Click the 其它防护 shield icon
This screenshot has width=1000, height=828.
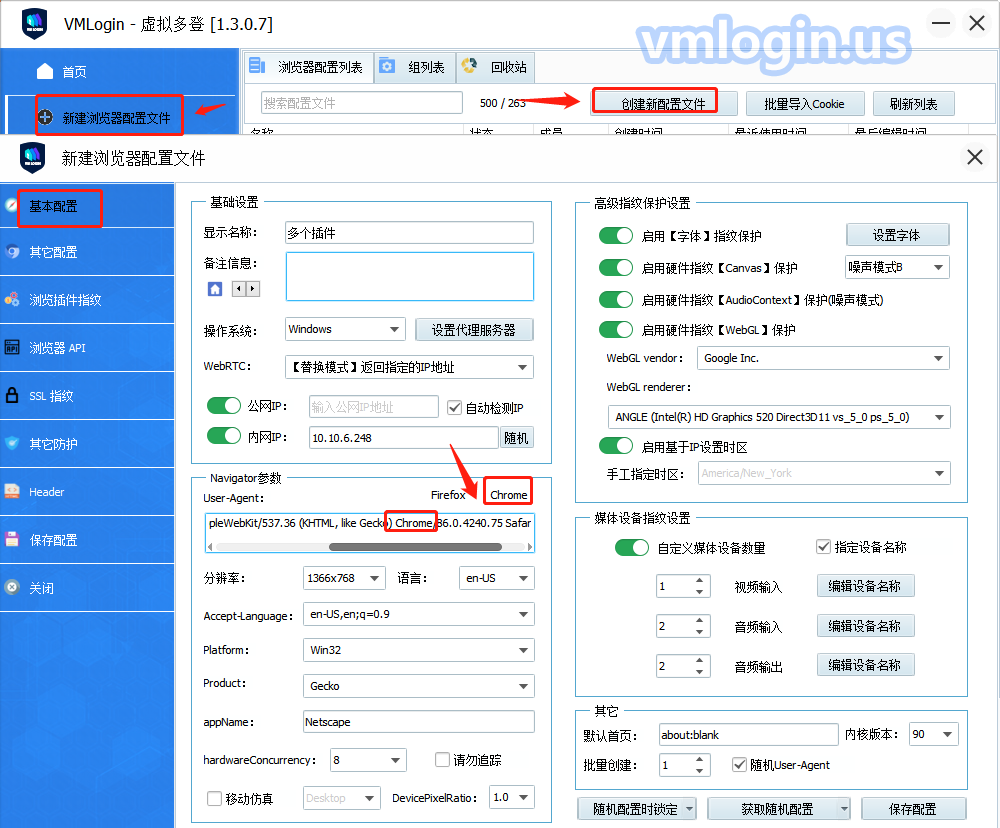(12, 443)
